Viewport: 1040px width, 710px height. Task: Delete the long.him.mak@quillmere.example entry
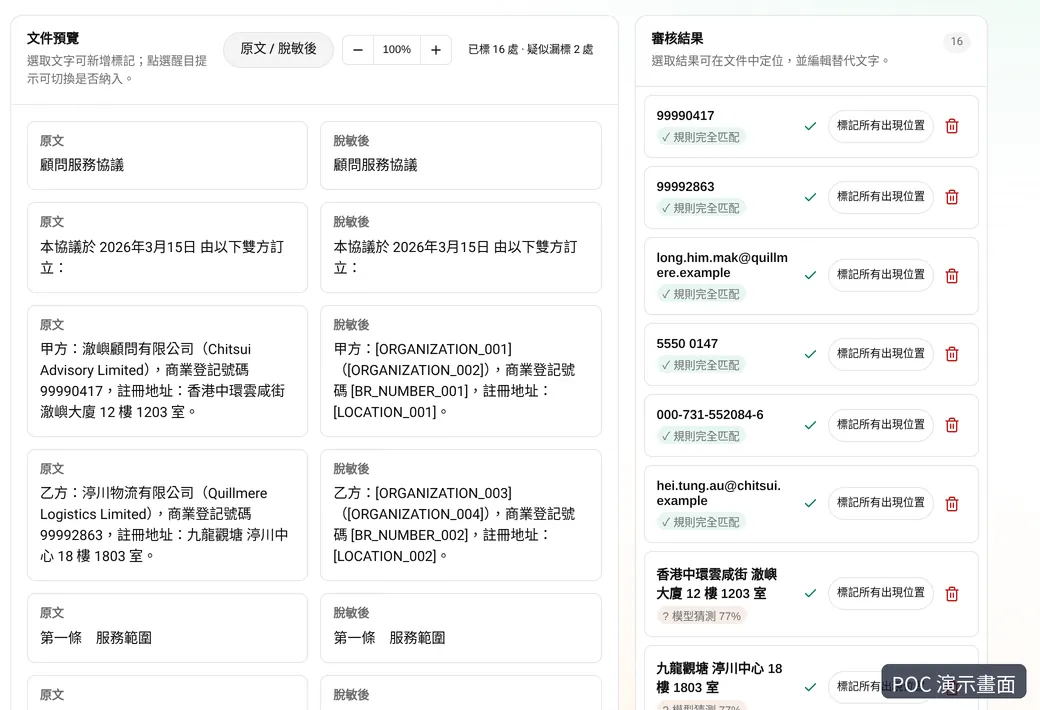[952, 275]
